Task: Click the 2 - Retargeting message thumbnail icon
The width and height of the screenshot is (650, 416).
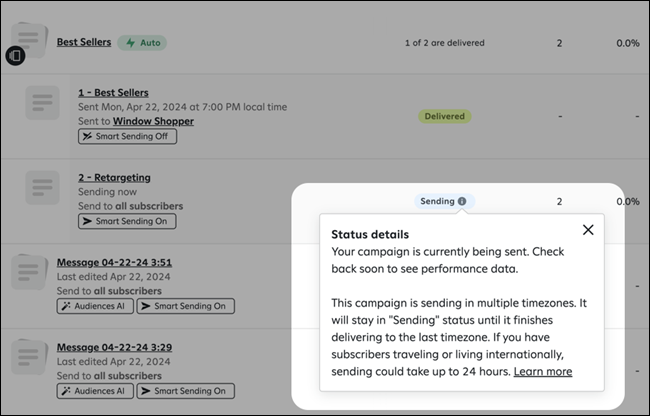Action: coord(42,188)
